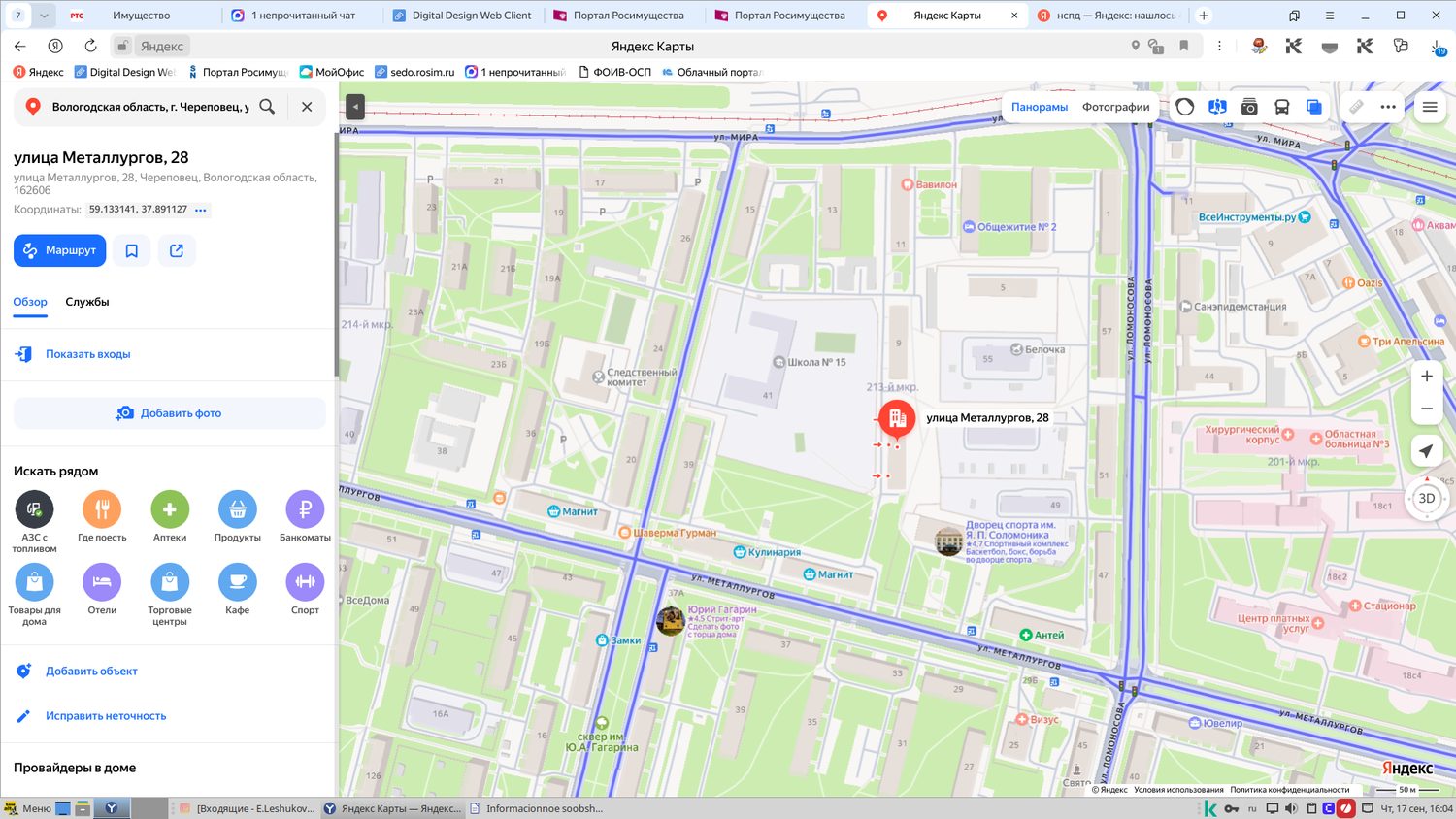This screenshot has height=819, width=1456.
Task: Select the ruler measuring tool
Action: point(1356,107)
